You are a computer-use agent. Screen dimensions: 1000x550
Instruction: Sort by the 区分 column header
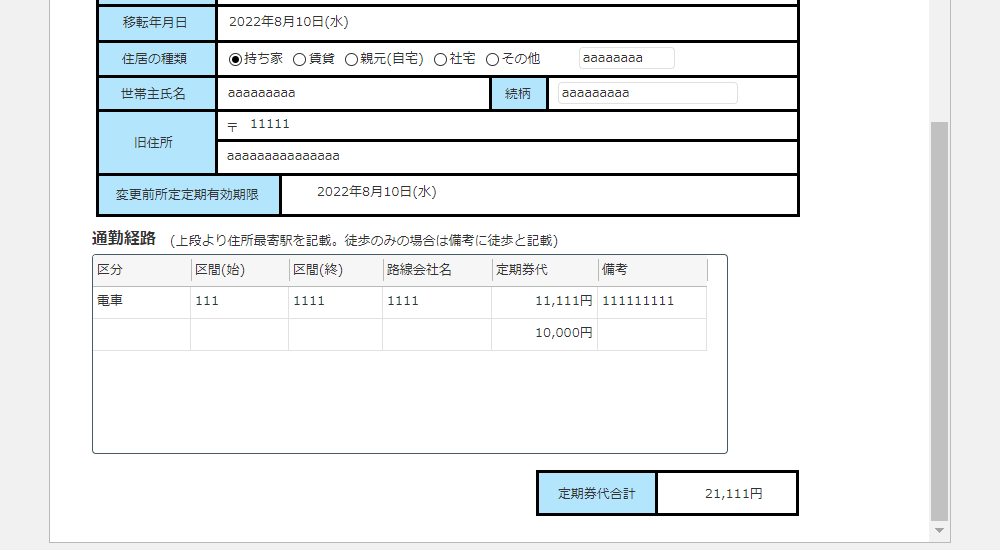141,270
